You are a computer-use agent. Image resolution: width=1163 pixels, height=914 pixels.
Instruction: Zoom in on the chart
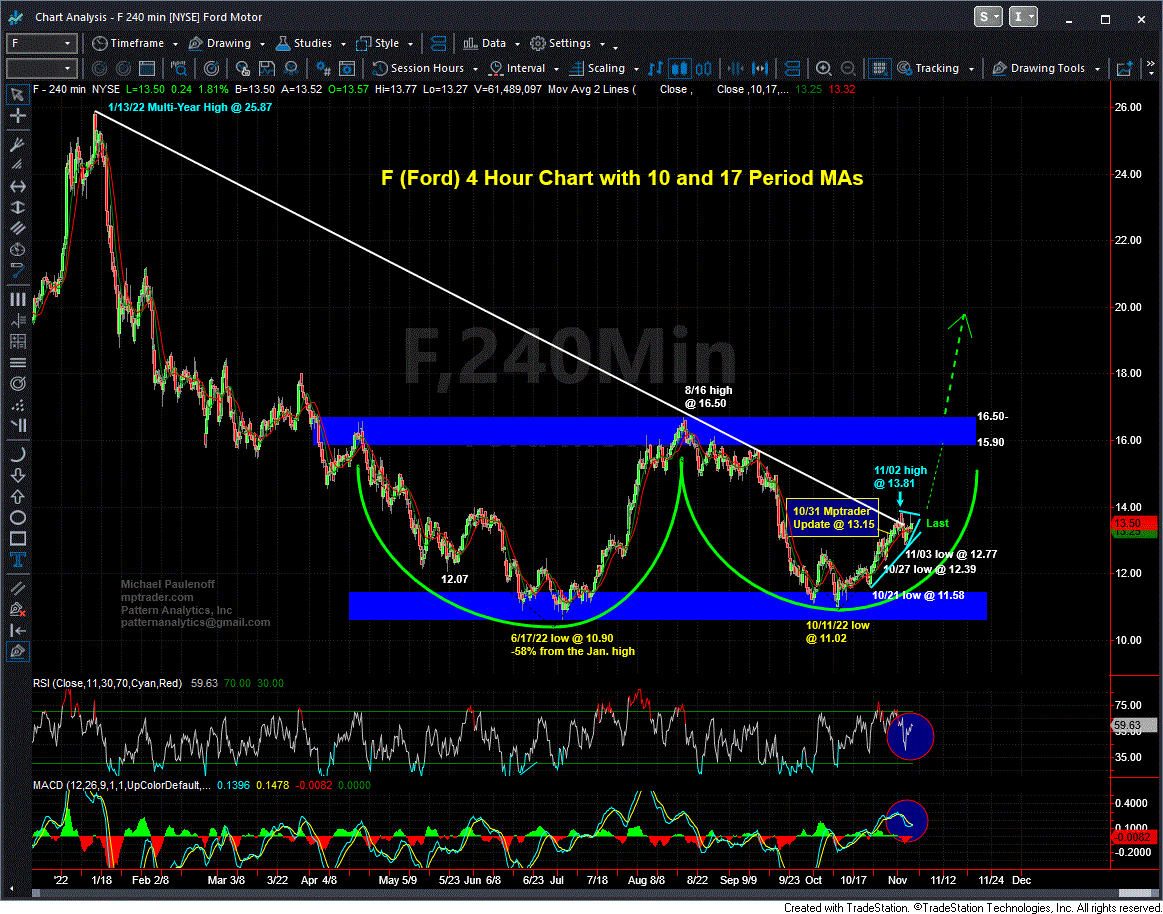(823, 68)
